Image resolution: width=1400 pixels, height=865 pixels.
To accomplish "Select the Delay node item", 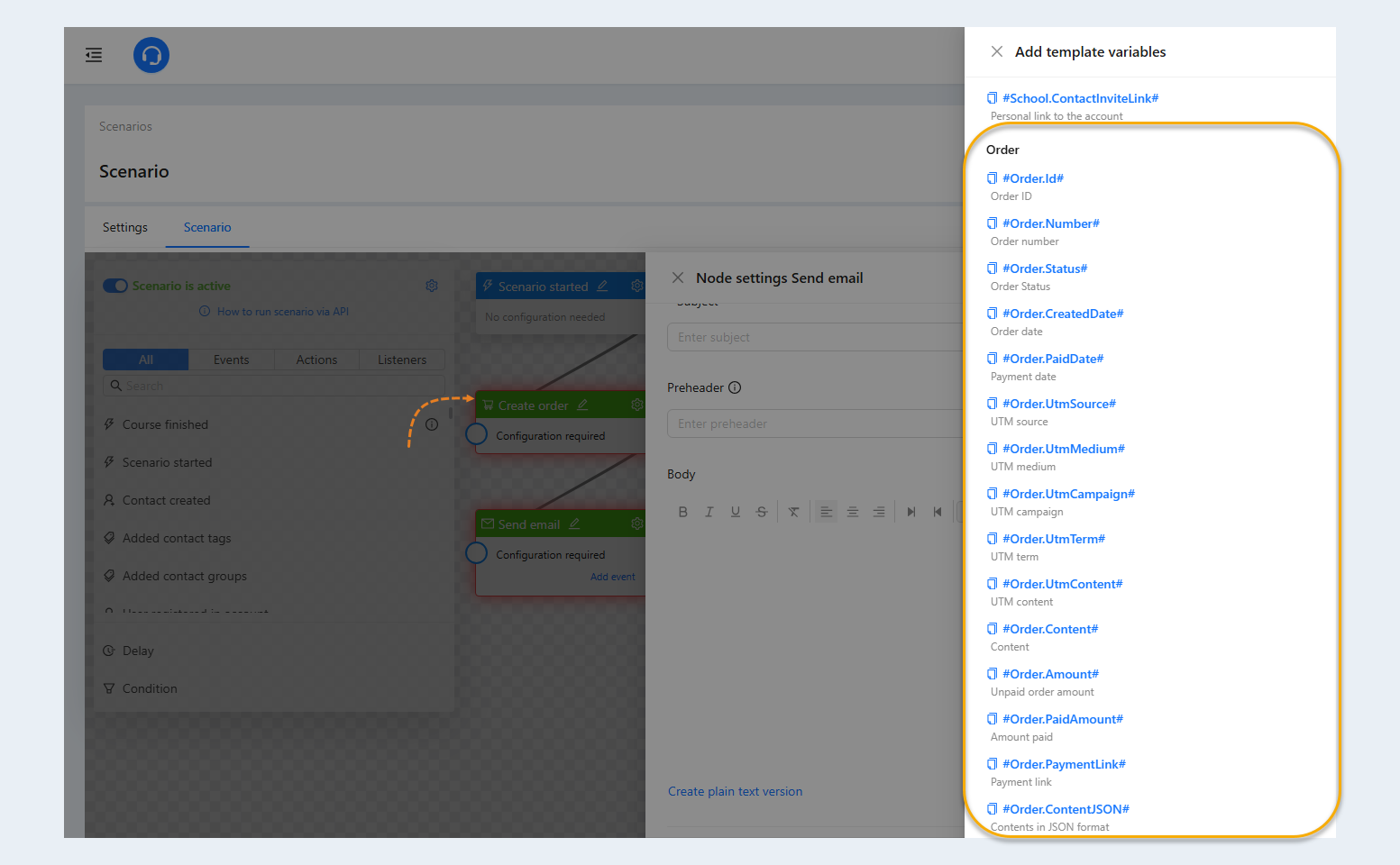I will (x=138, y=651).
